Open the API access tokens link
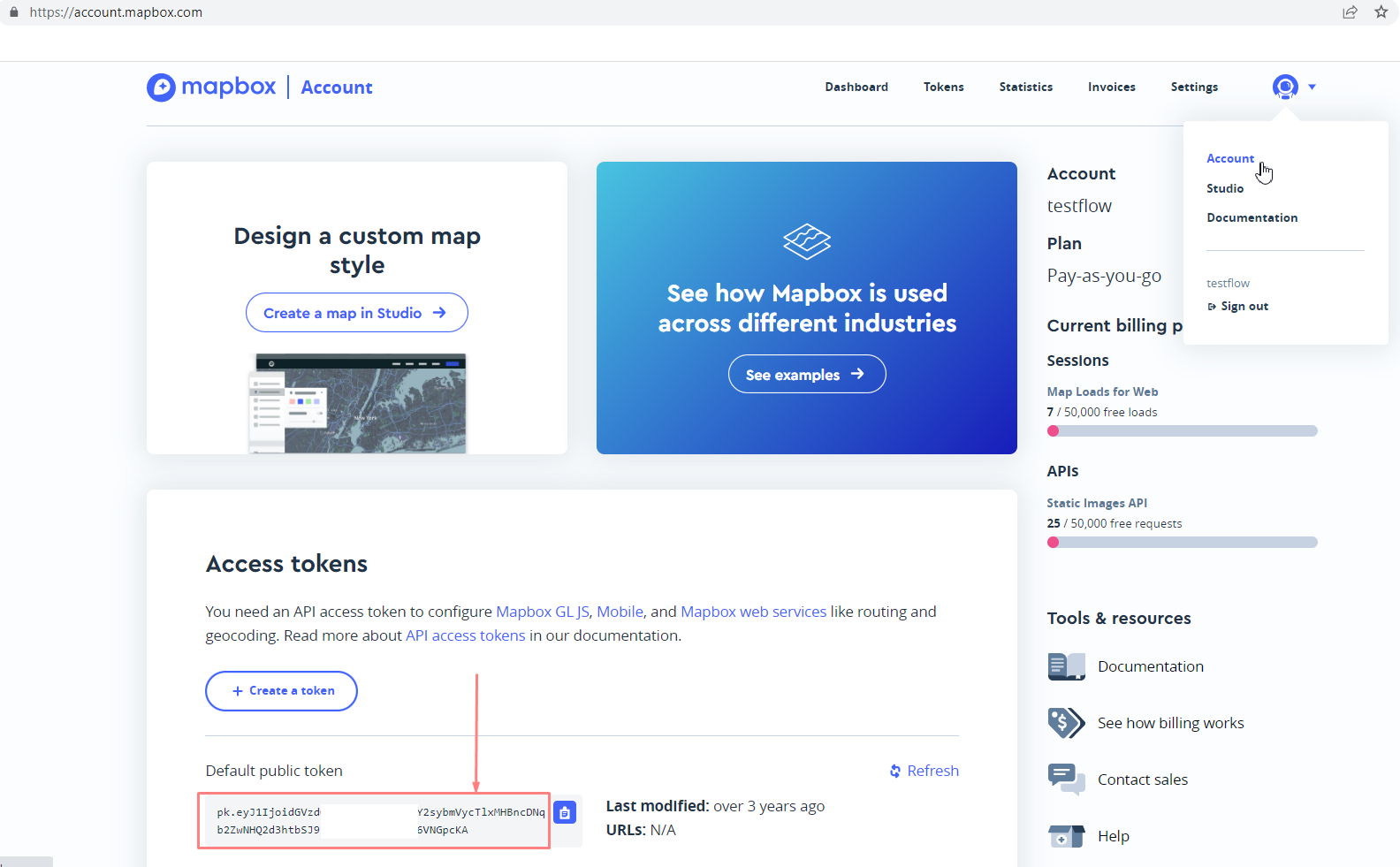The image size is (1400, 867). (465, 635)
